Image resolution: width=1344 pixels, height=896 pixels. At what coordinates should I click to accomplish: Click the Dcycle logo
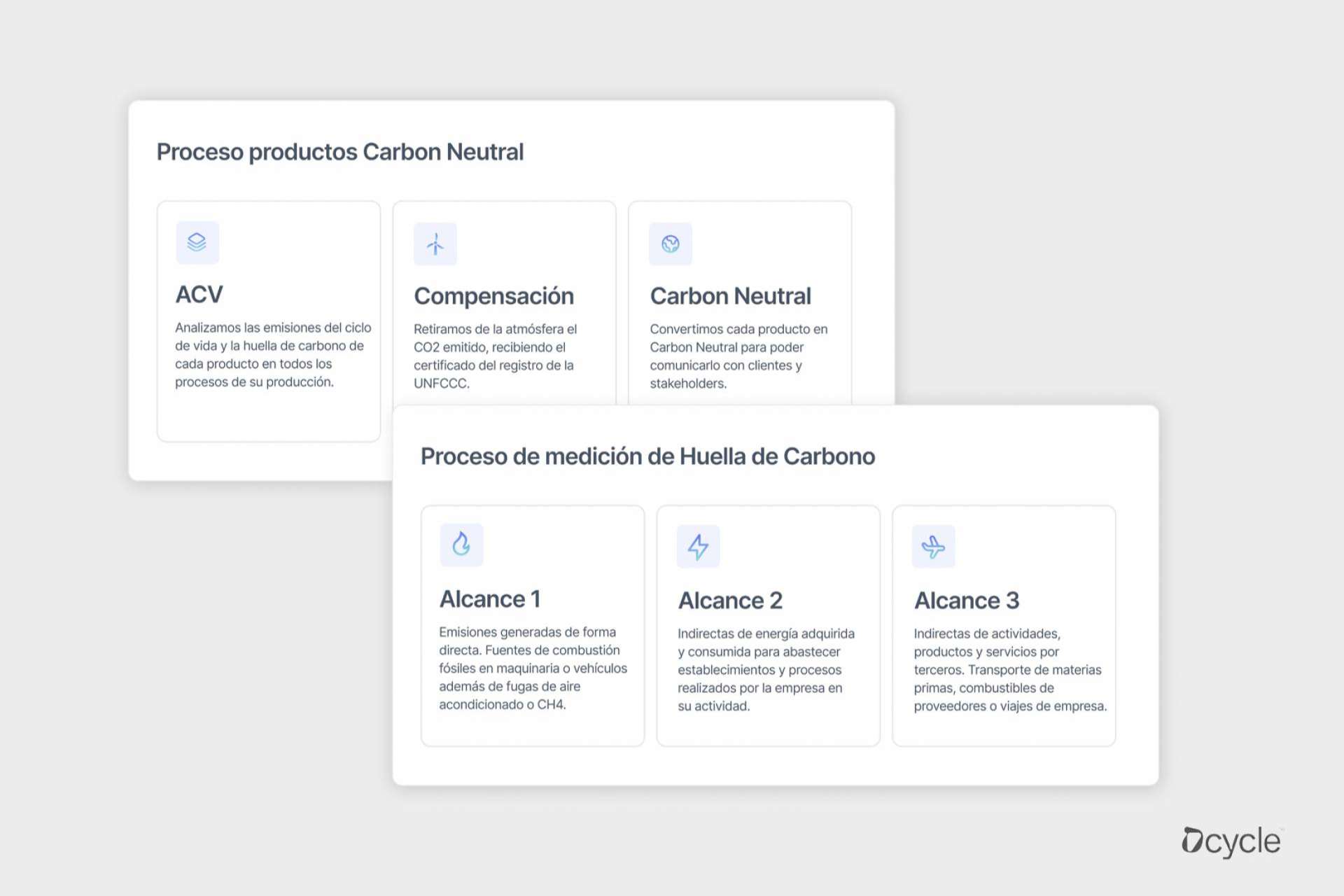1231,841
